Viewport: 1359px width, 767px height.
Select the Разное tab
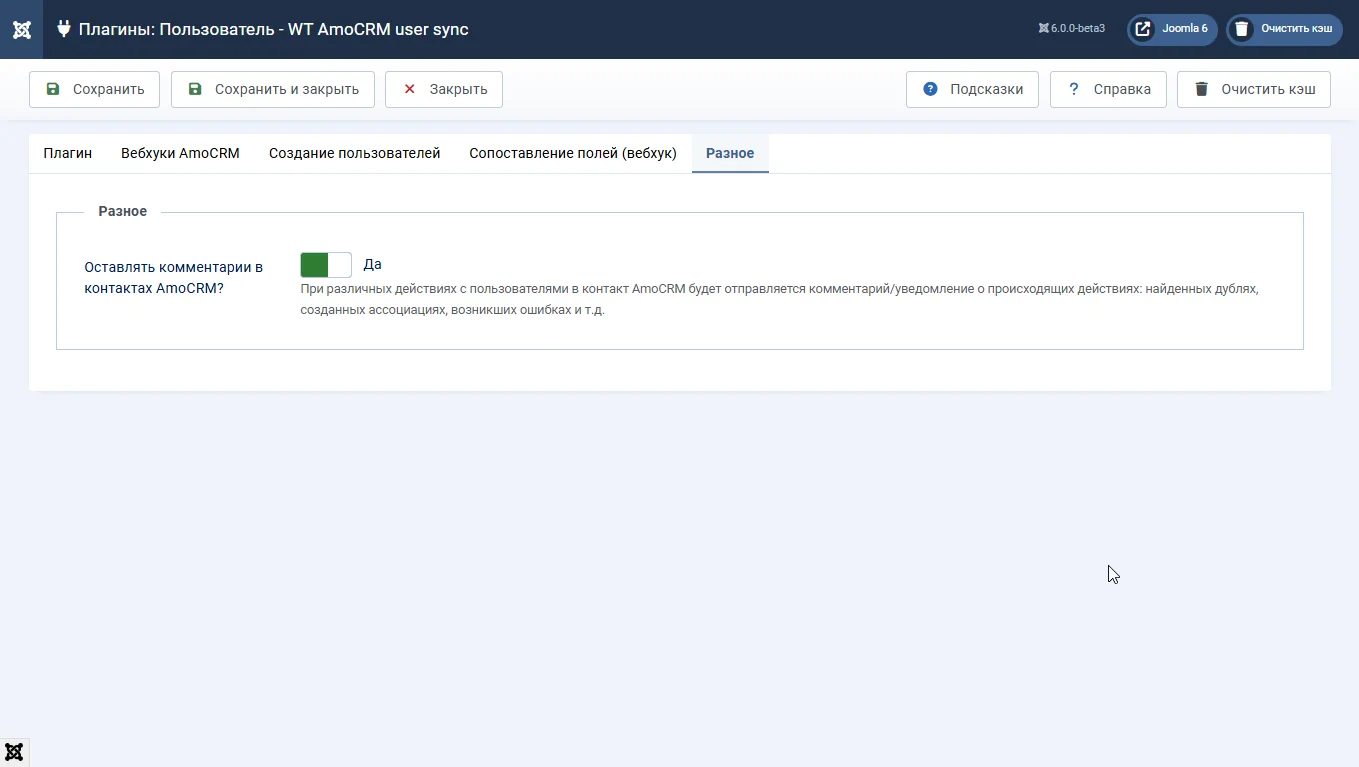tap(730, 153)
